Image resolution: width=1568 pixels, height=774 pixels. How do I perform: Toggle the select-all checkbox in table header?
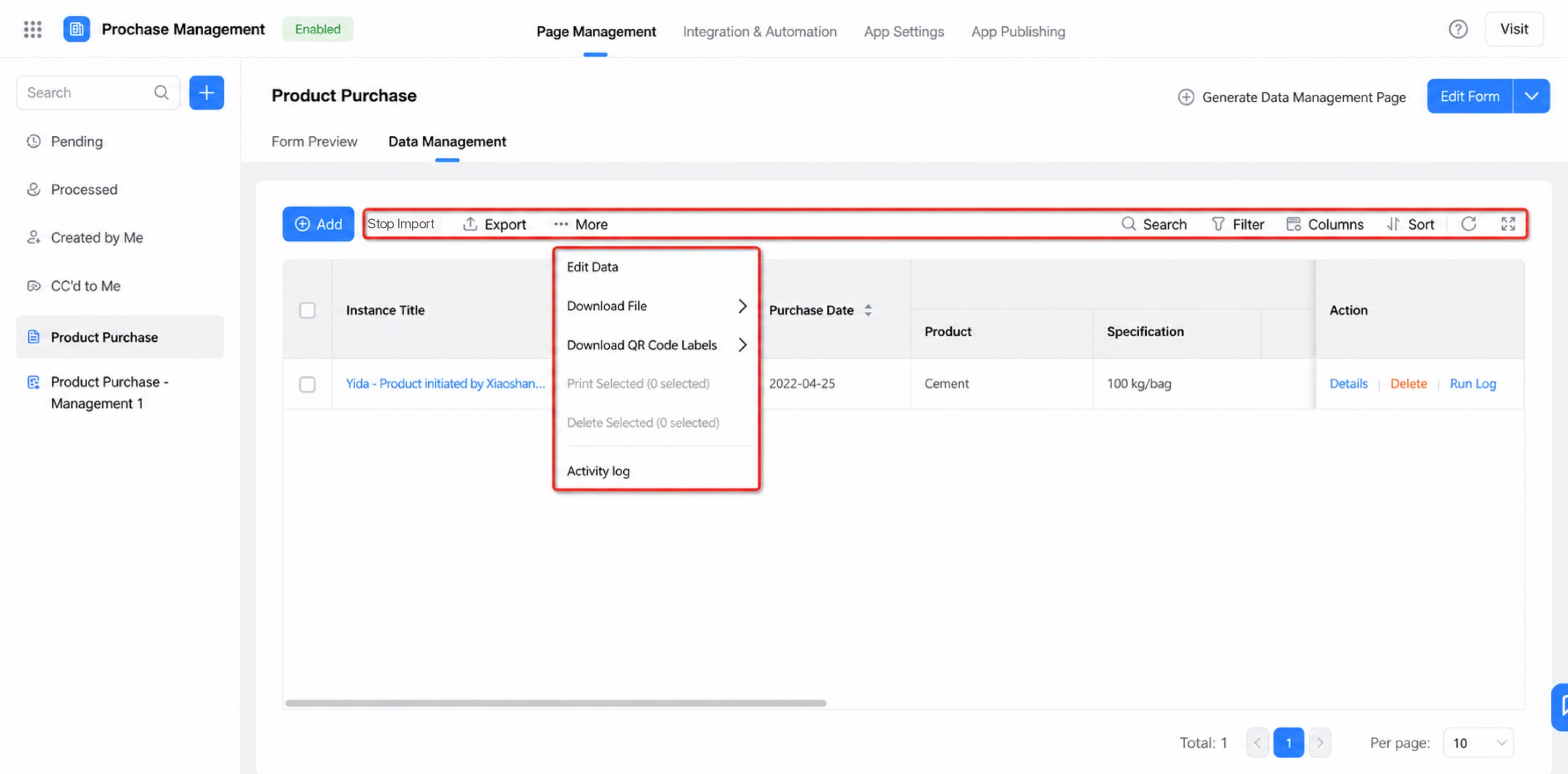(x=307, y=310)
